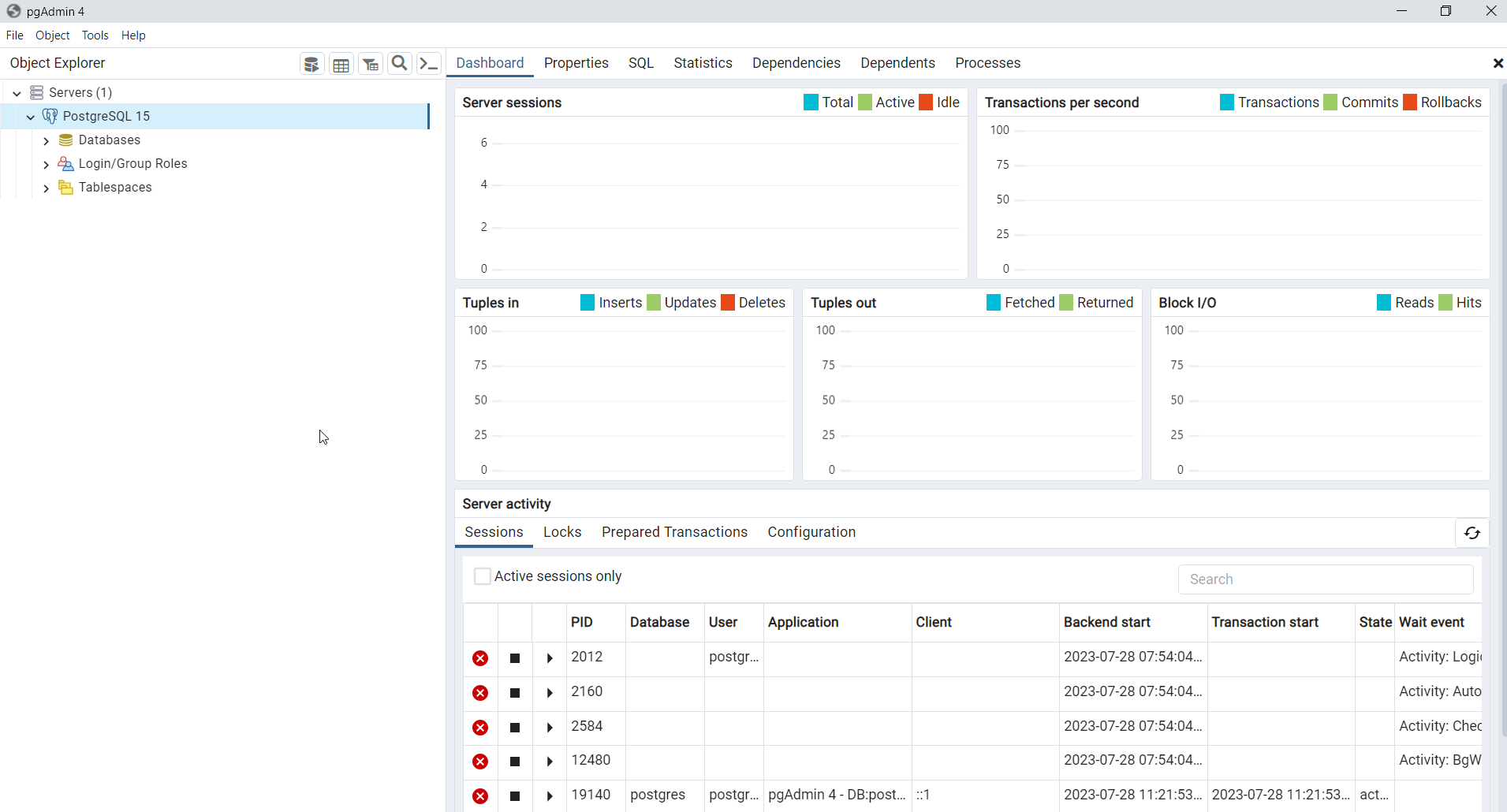Launch the PSQL Tool terminal icon
The image size is (1507, 812).
[428, 64]
